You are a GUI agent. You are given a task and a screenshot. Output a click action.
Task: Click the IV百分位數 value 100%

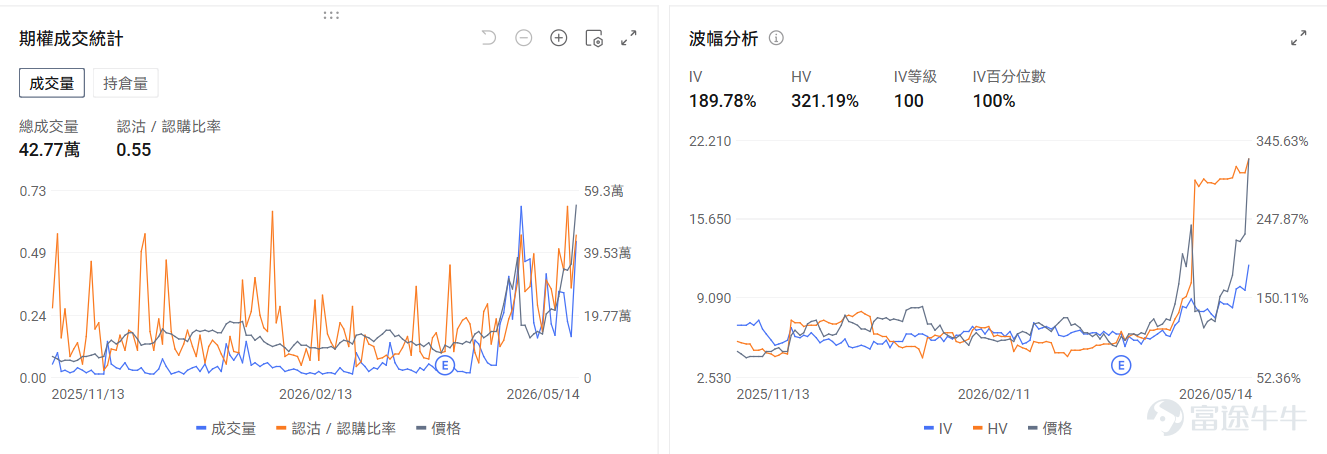pyautogui.click(x=994, y=101)
